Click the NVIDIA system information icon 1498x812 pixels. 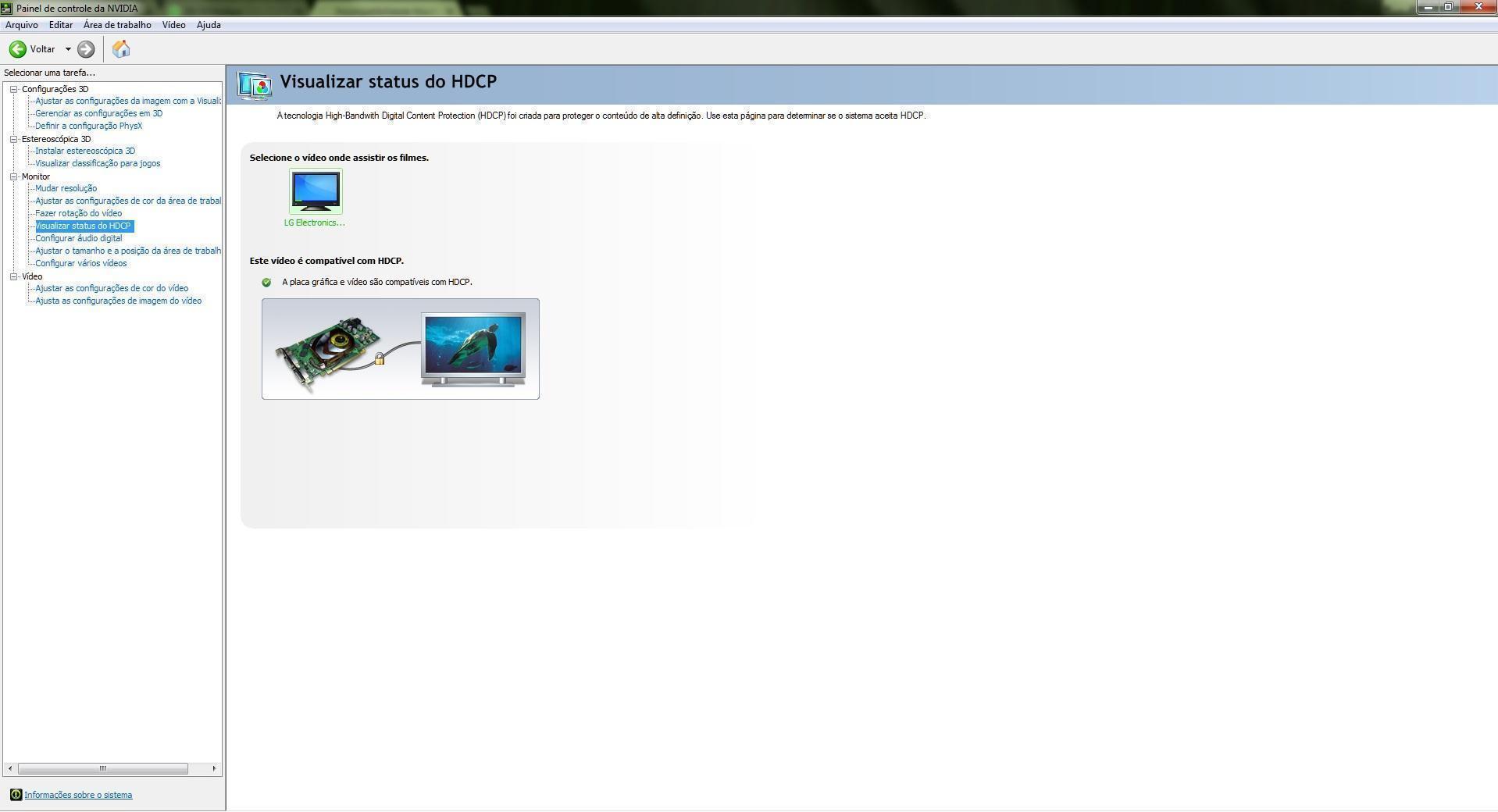[16, 795]
